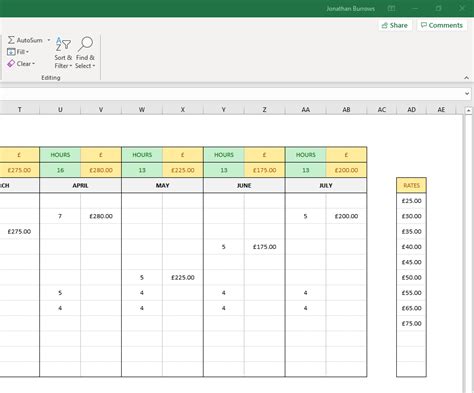Select April total hours cell 16
Screen dimensions: 474x393
click(60, 170)
